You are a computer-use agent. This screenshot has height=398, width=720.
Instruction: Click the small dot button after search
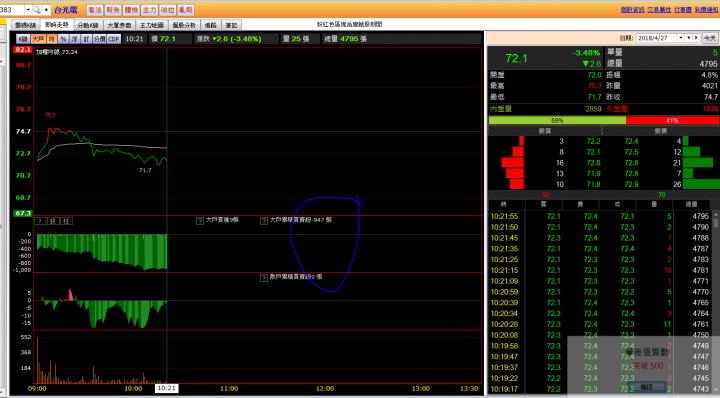click(x=46, y=10)
